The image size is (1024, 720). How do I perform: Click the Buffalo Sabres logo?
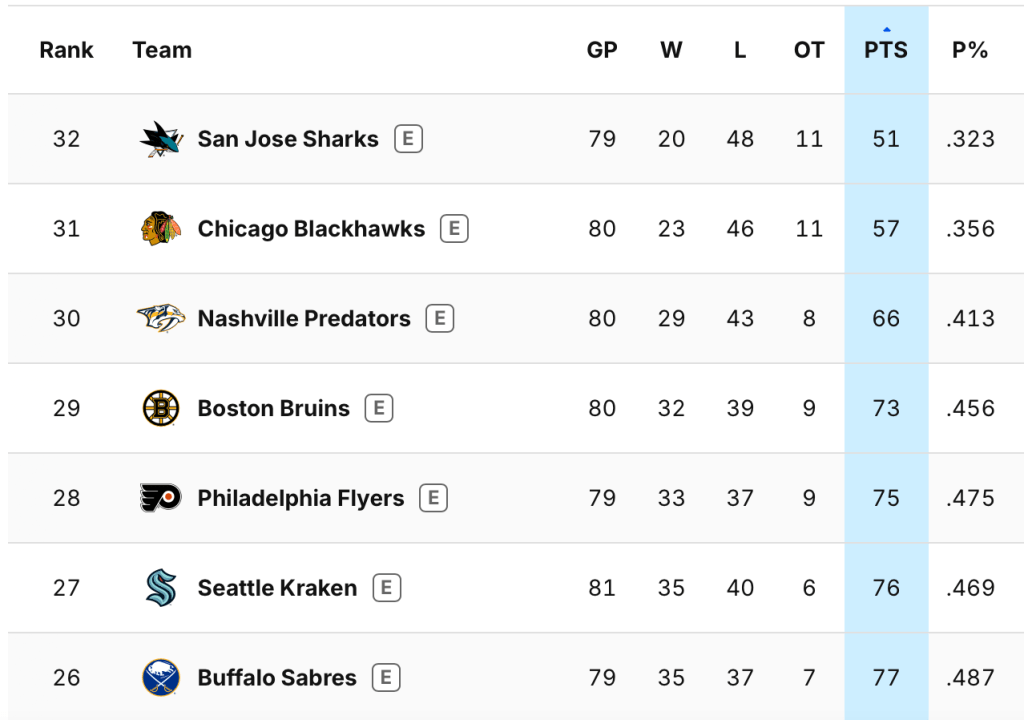pyautogui.click(x=161, y=678)
